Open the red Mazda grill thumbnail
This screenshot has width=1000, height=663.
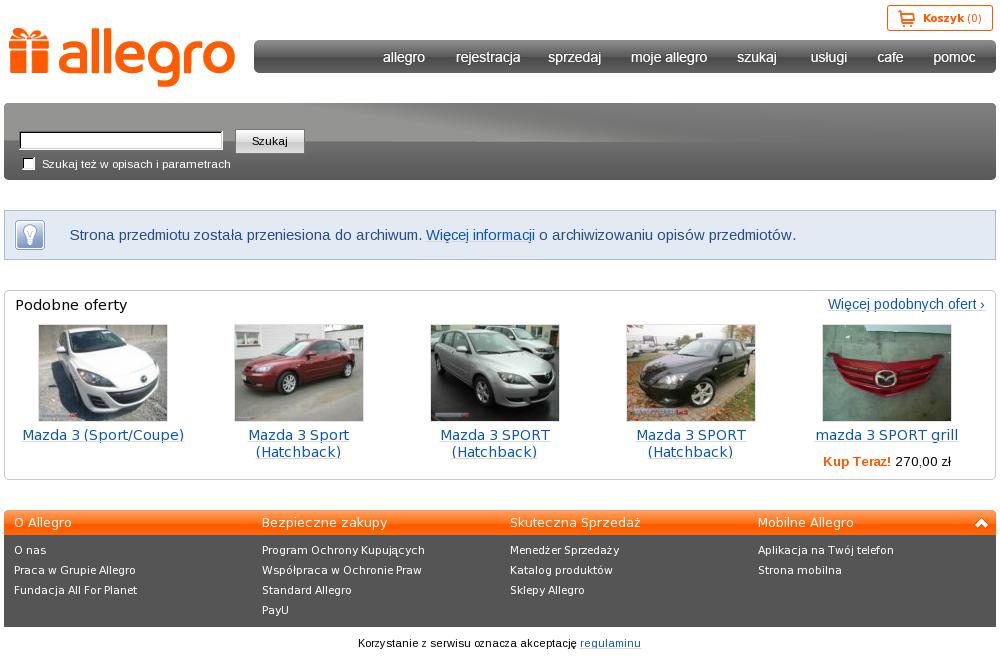pyautogui.click(x=886, y=373)
